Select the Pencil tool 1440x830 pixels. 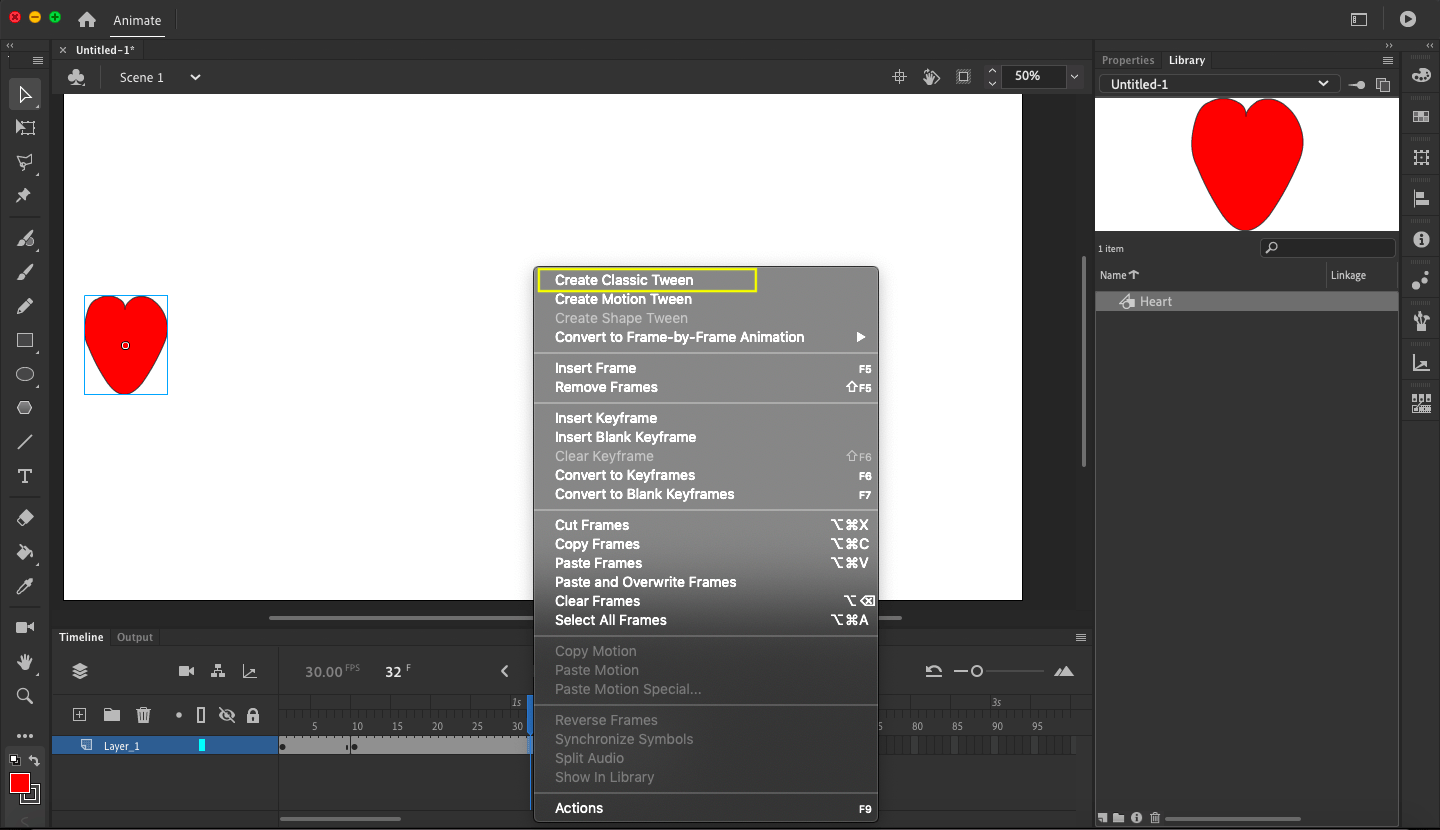(x=24, y=306)
